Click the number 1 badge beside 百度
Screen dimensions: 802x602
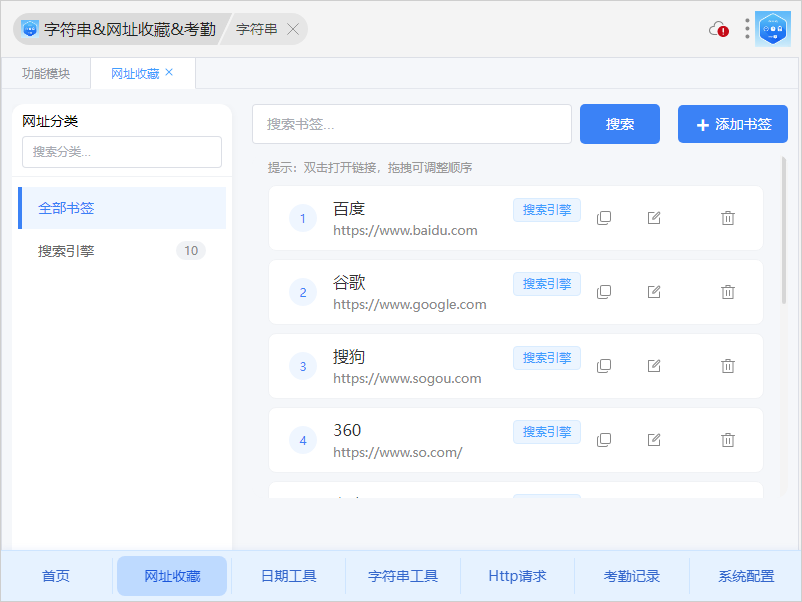pyautogui.click(x=303, y=218)
